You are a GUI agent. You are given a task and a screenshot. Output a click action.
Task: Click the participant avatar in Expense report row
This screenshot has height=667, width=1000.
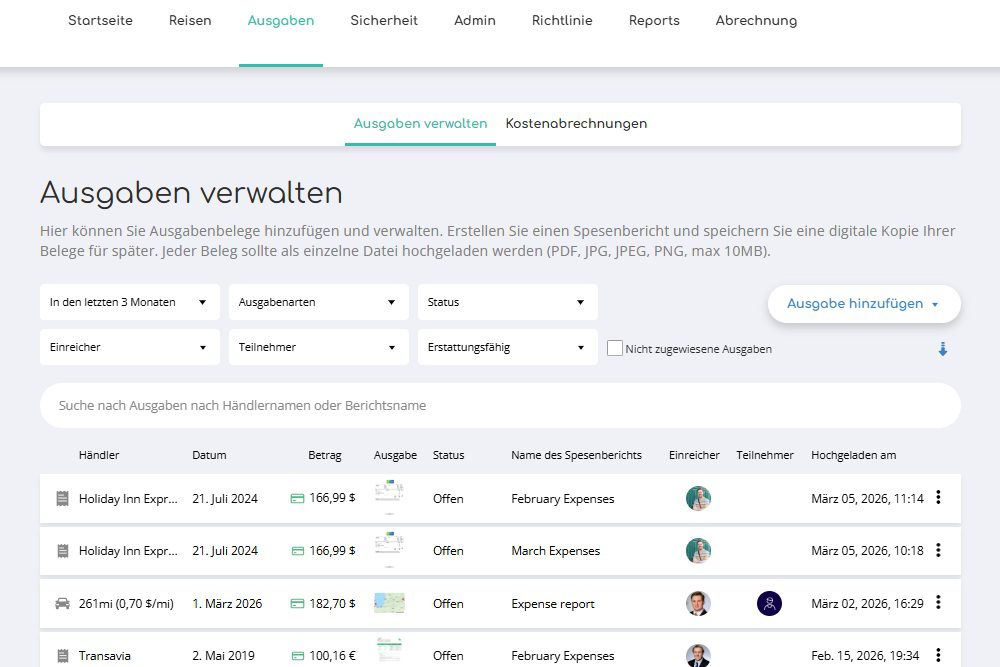pyautogui.click(x=769, y=603)
